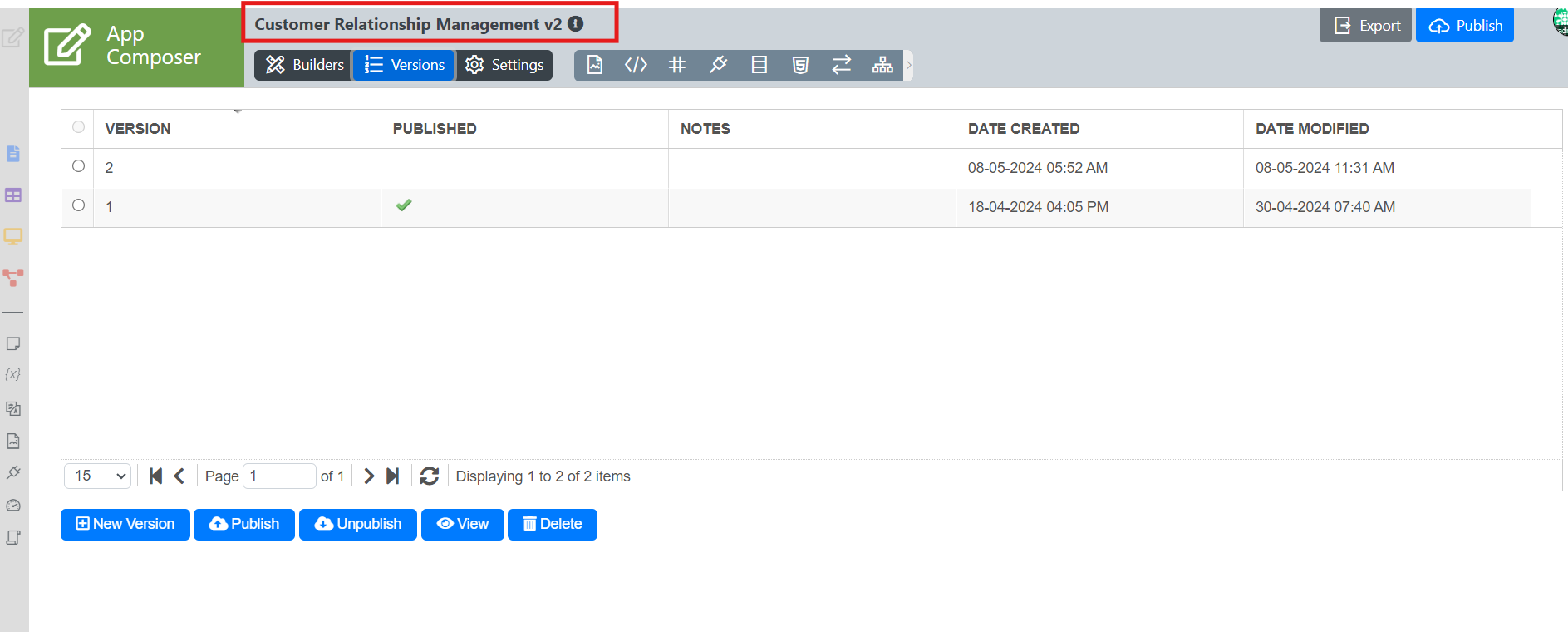The image size is (1568, 632).
Task: Click the date created 08-05-2024 05:52 AM
Action: (x=1038, y=168)
